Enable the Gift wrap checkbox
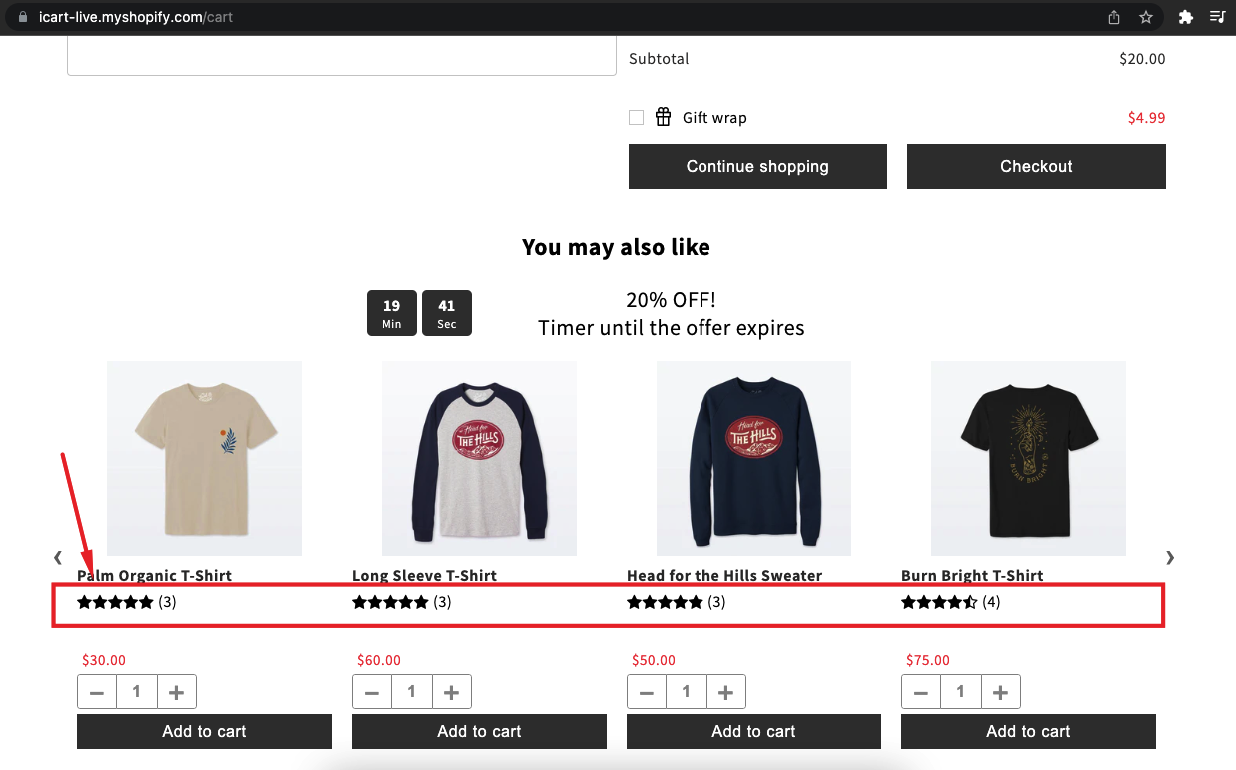The height and width of the screenshot is (770, 1236). [637, 118]
